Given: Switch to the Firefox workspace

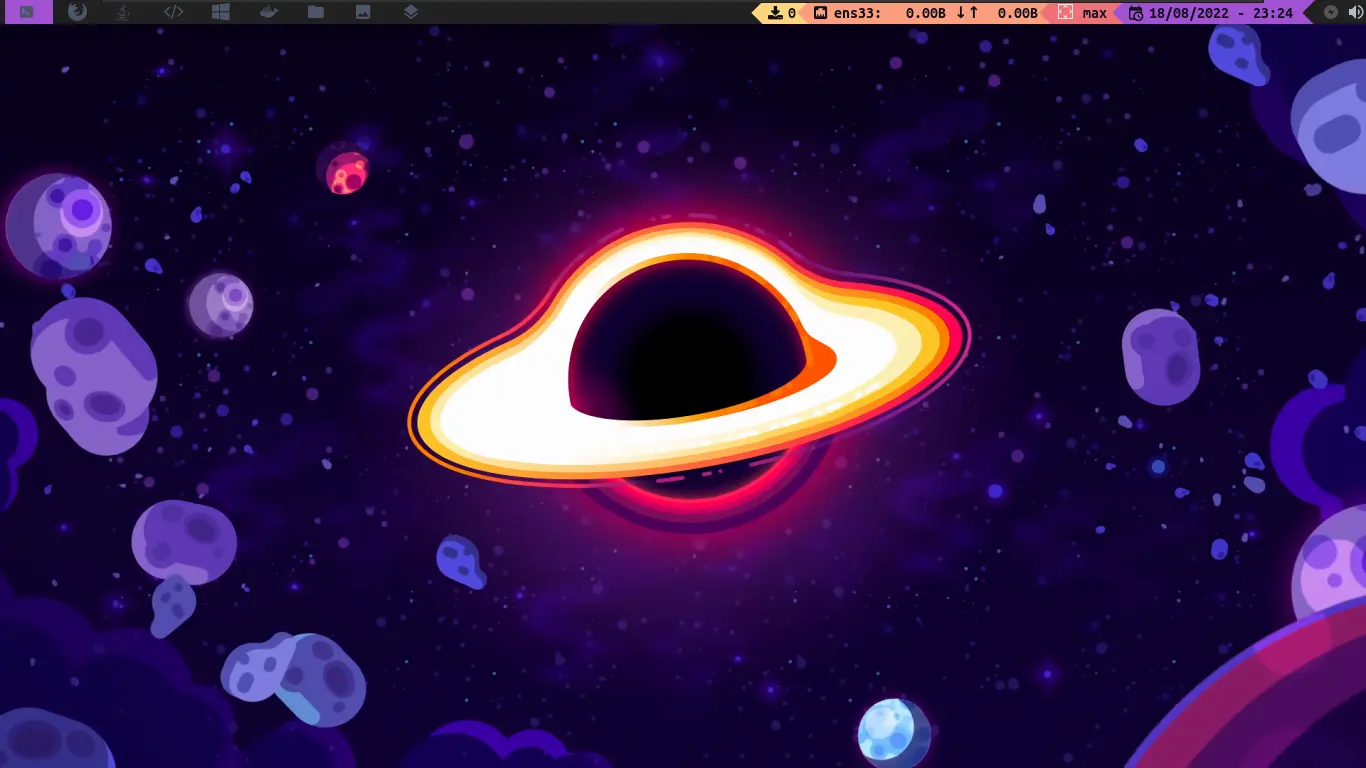Looking at the screenshot, I should [x=78, y=12].
